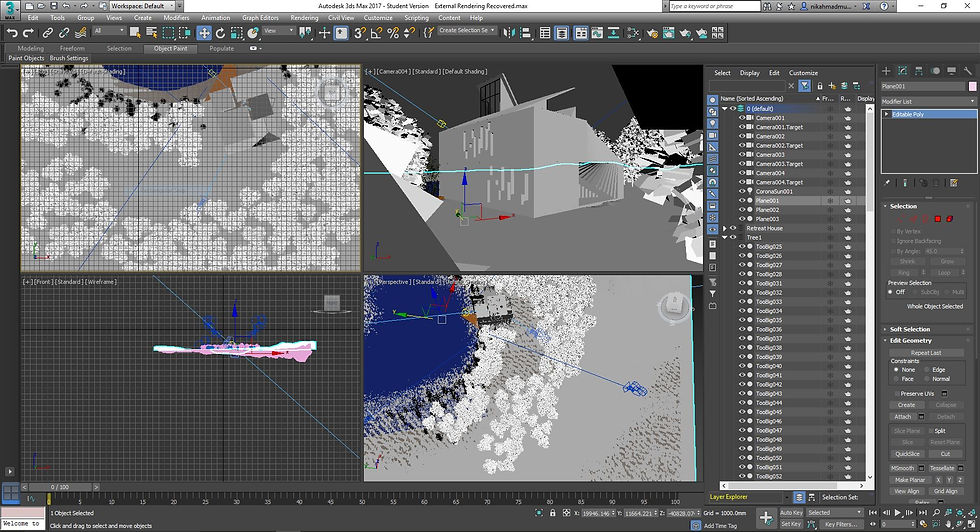
Task: Click the QuickSlice button
Action: point(907,454)
